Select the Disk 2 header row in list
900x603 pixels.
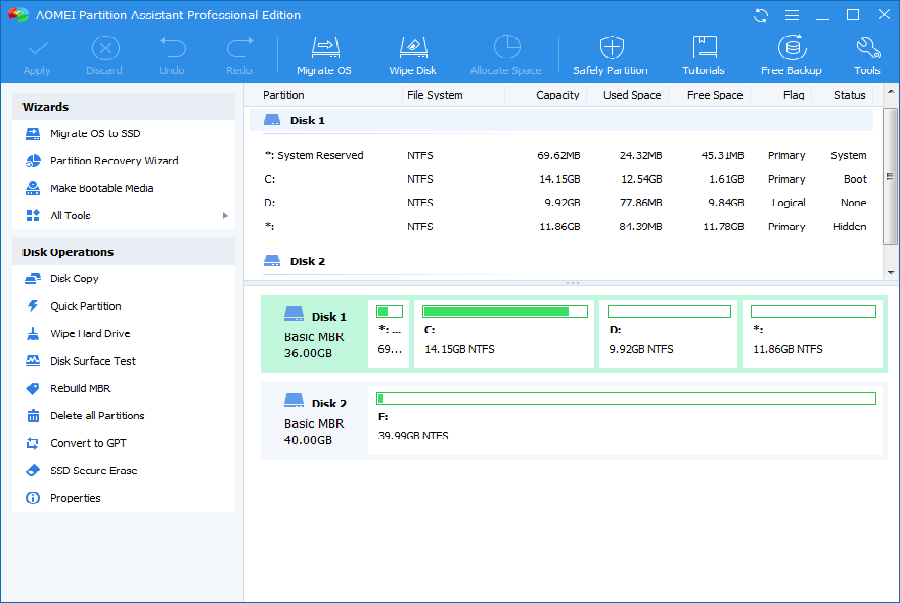click(x=561, y=262)
